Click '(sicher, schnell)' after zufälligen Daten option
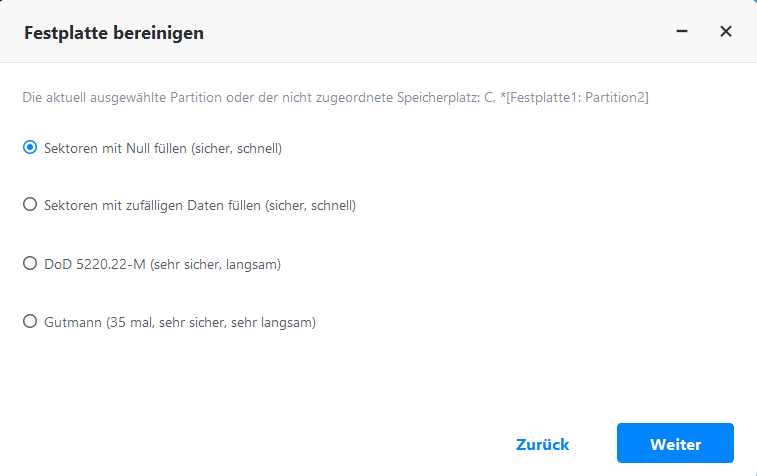757x476 pixels. (310, 206)
